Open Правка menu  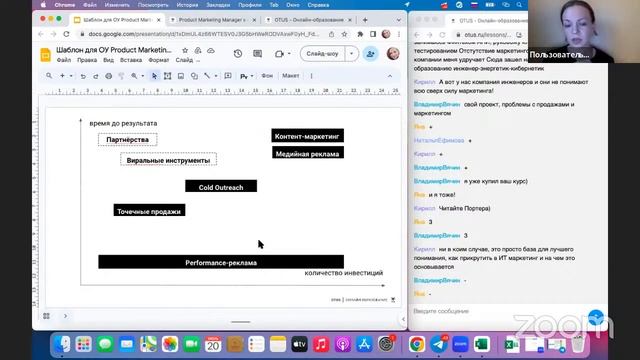[x=87, y=60]
